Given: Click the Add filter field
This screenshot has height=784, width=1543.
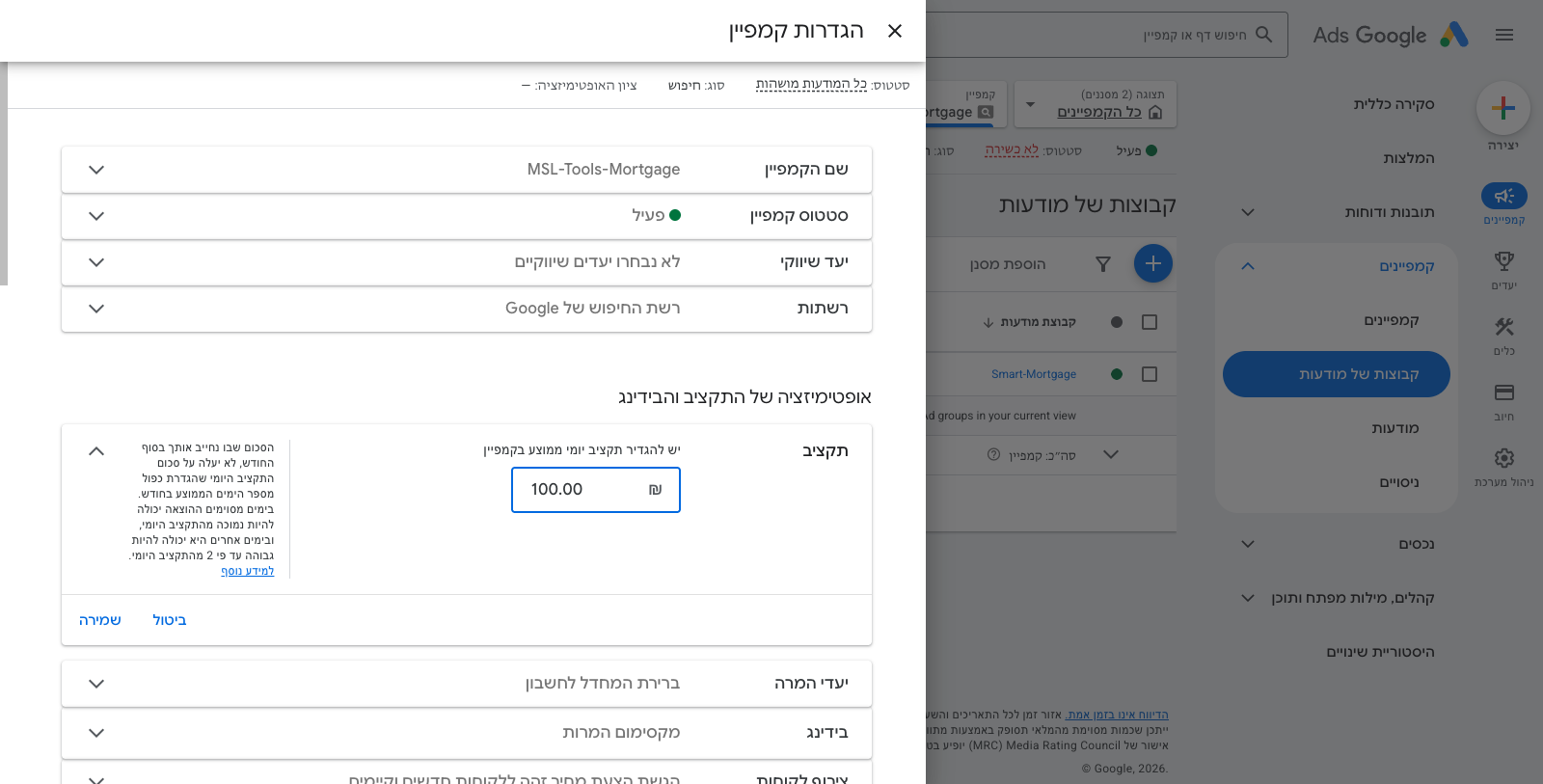Looking at the screenshot, I should (x=1008, y=264).
